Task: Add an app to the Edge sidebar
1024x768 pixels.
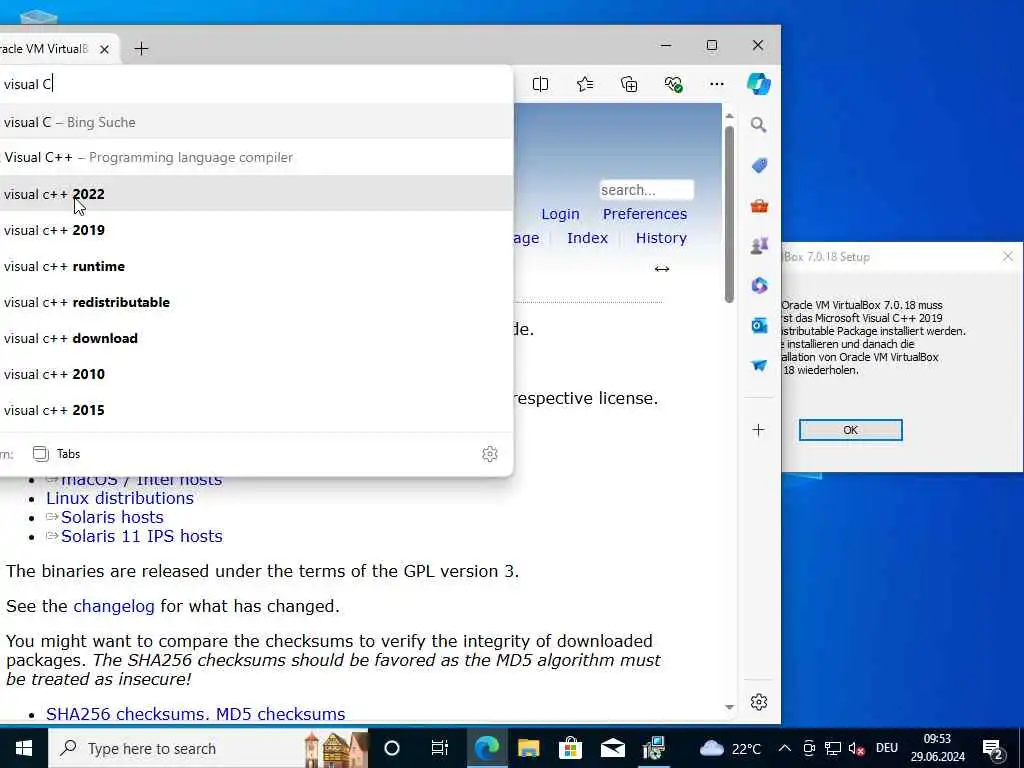Action: pyautogui.click(x=758, y=430)
